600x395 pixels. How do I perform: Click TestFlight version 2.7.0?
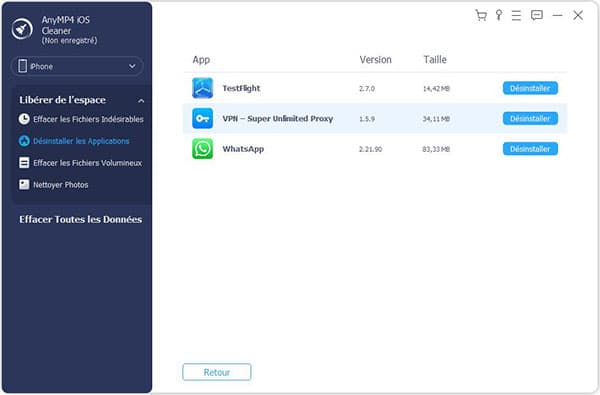[x=367, y=88]
